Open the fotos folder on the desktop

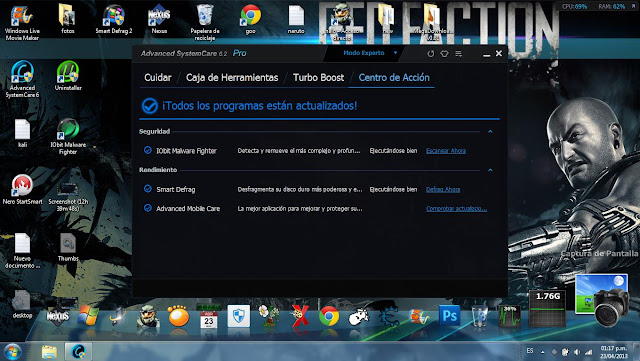(67, 19)
